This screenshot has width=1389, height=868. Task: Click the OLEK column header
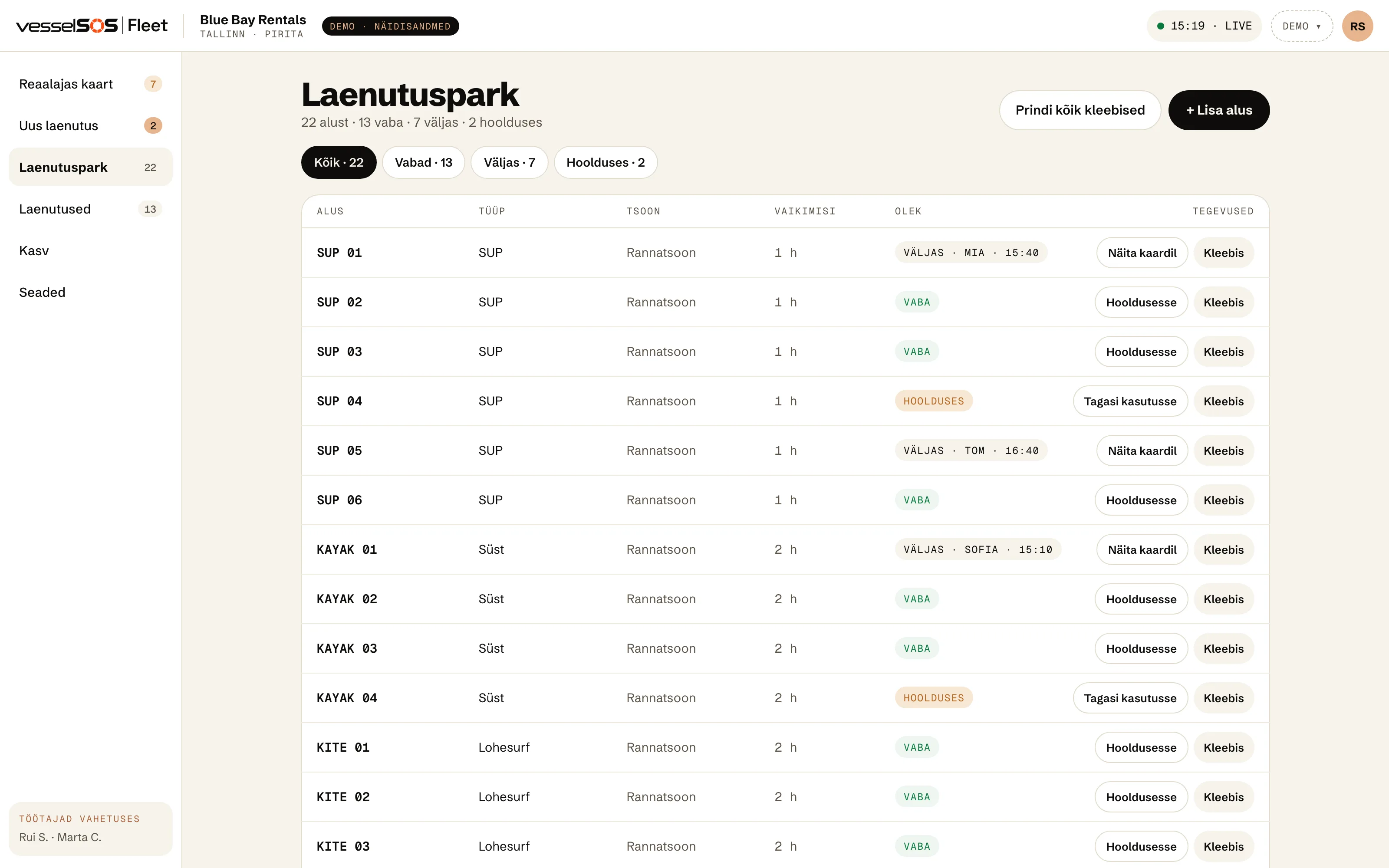(x=908, y=211)
